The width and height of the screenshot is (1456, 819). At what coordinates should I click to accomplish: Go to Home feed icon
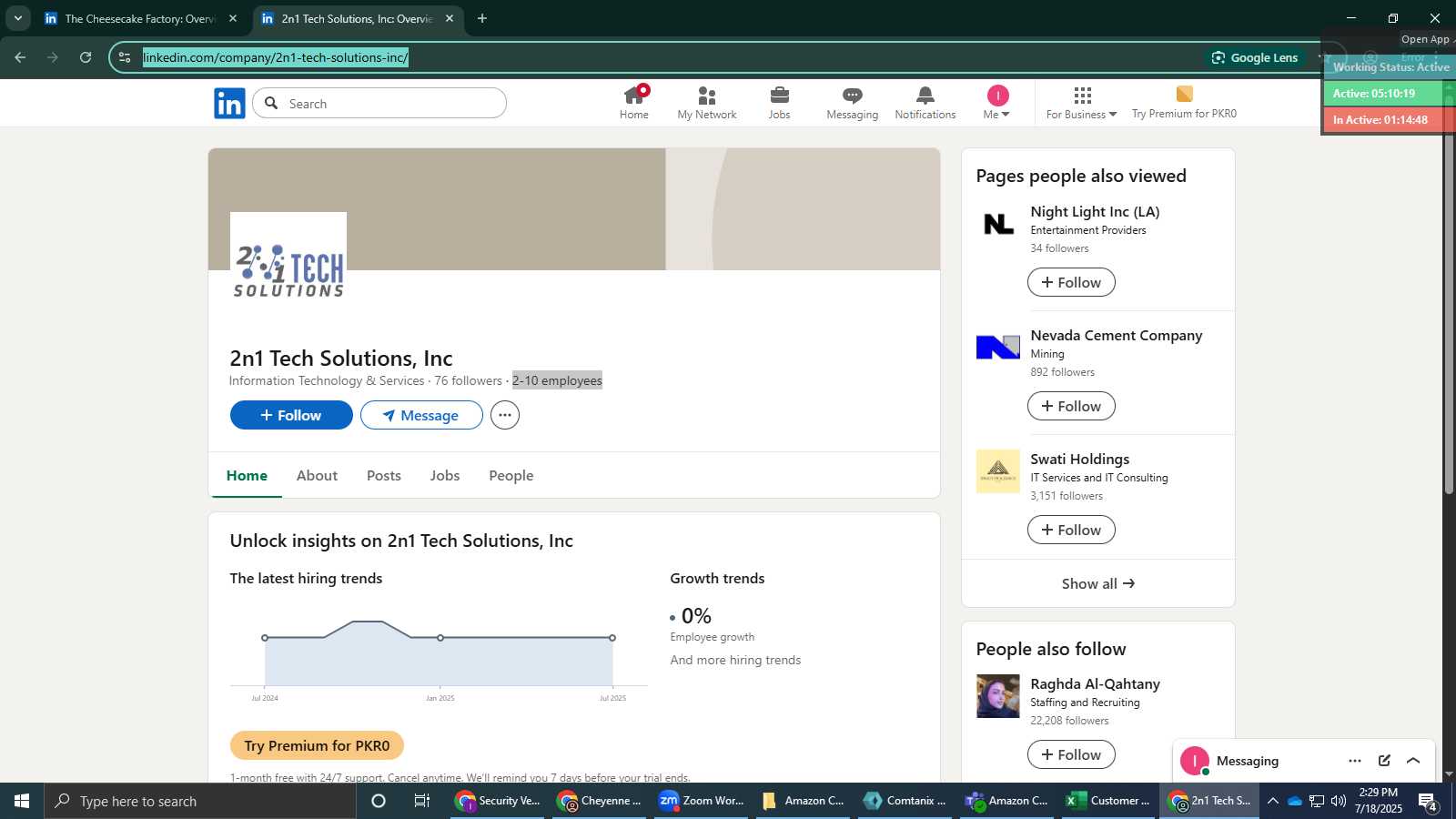tap(634, 103)
